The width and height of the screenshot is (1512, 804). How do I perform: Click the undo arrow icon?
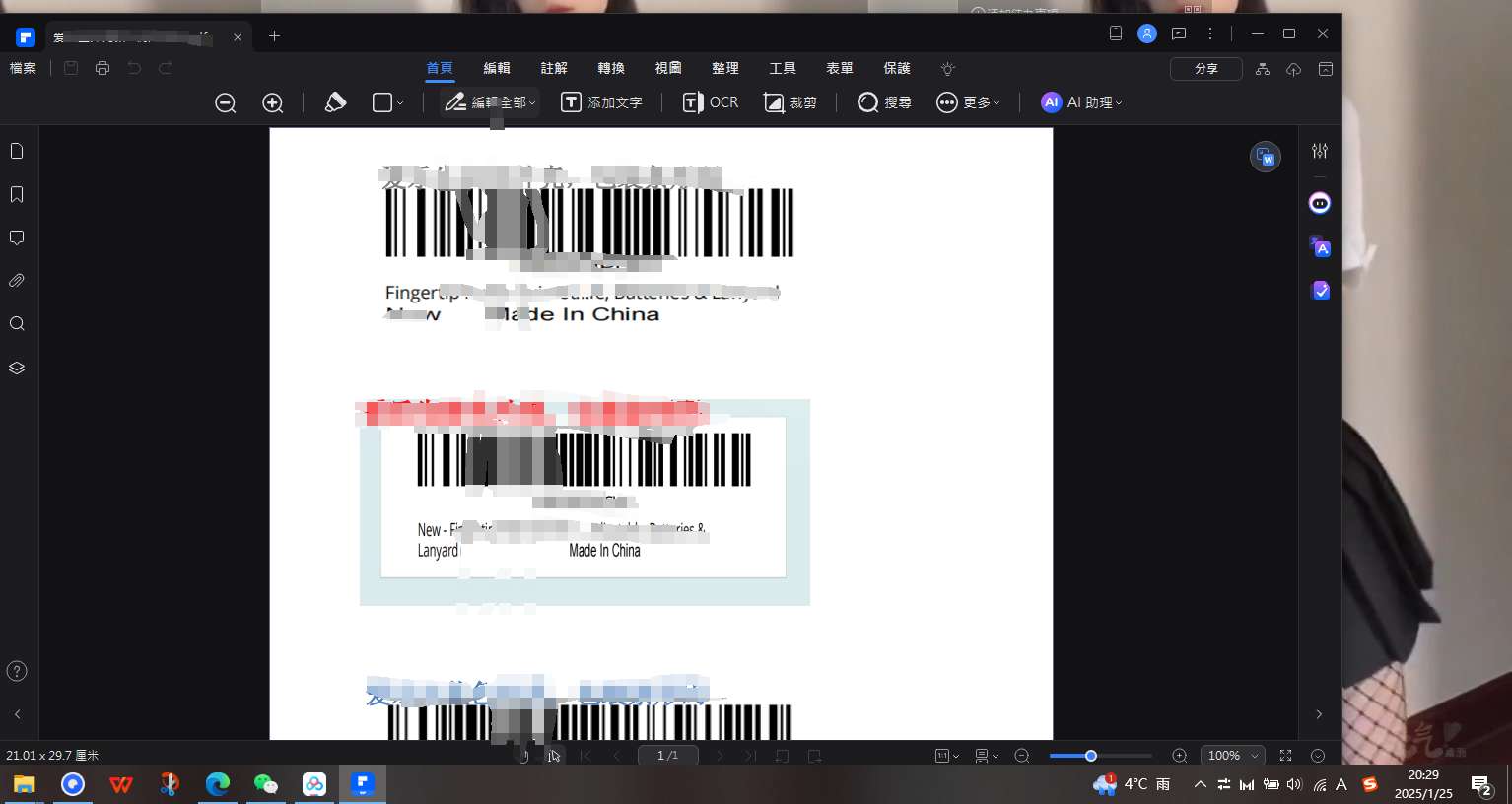134,68
